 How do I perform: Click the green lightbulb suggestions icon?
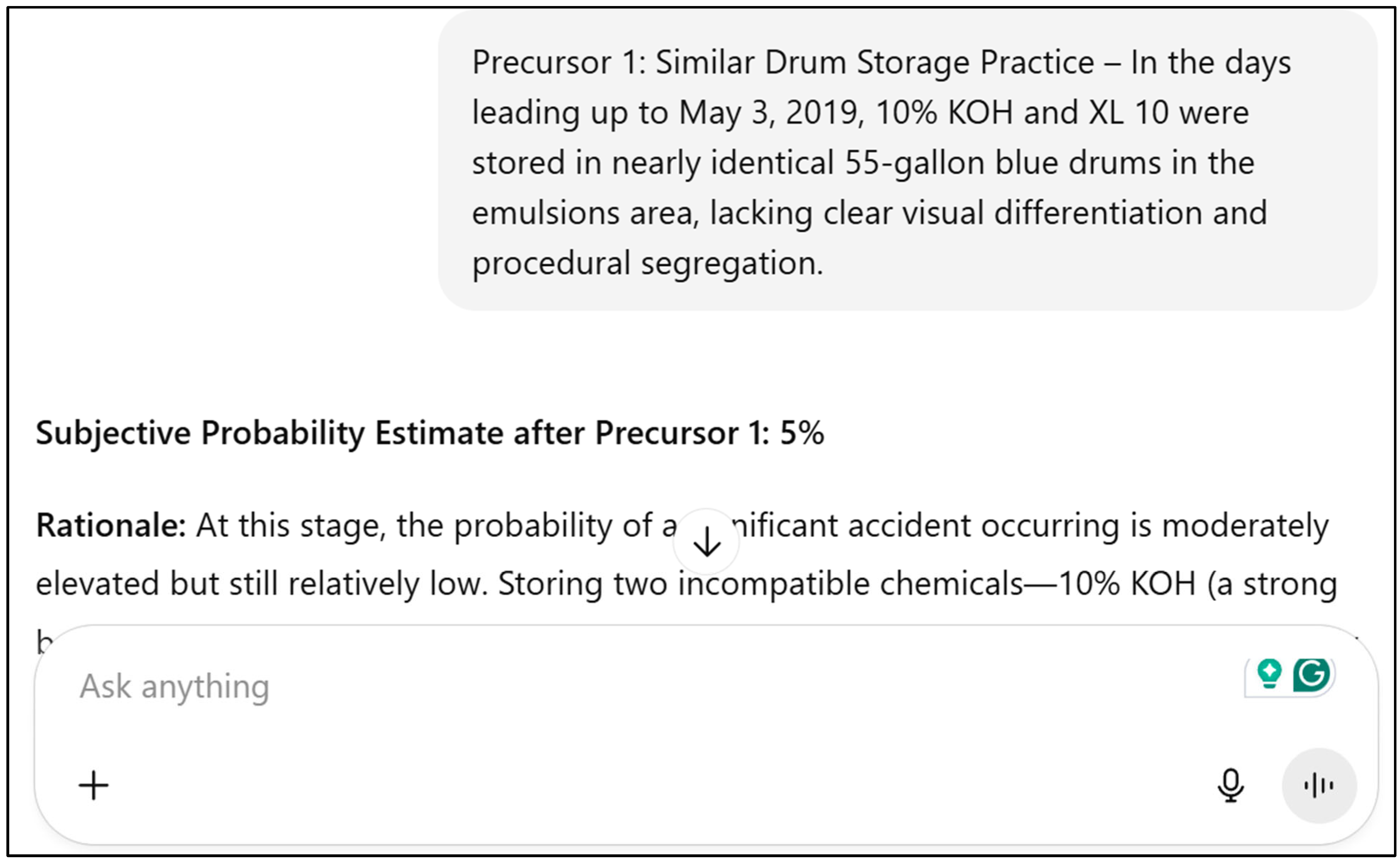(x=1269, y=674)
